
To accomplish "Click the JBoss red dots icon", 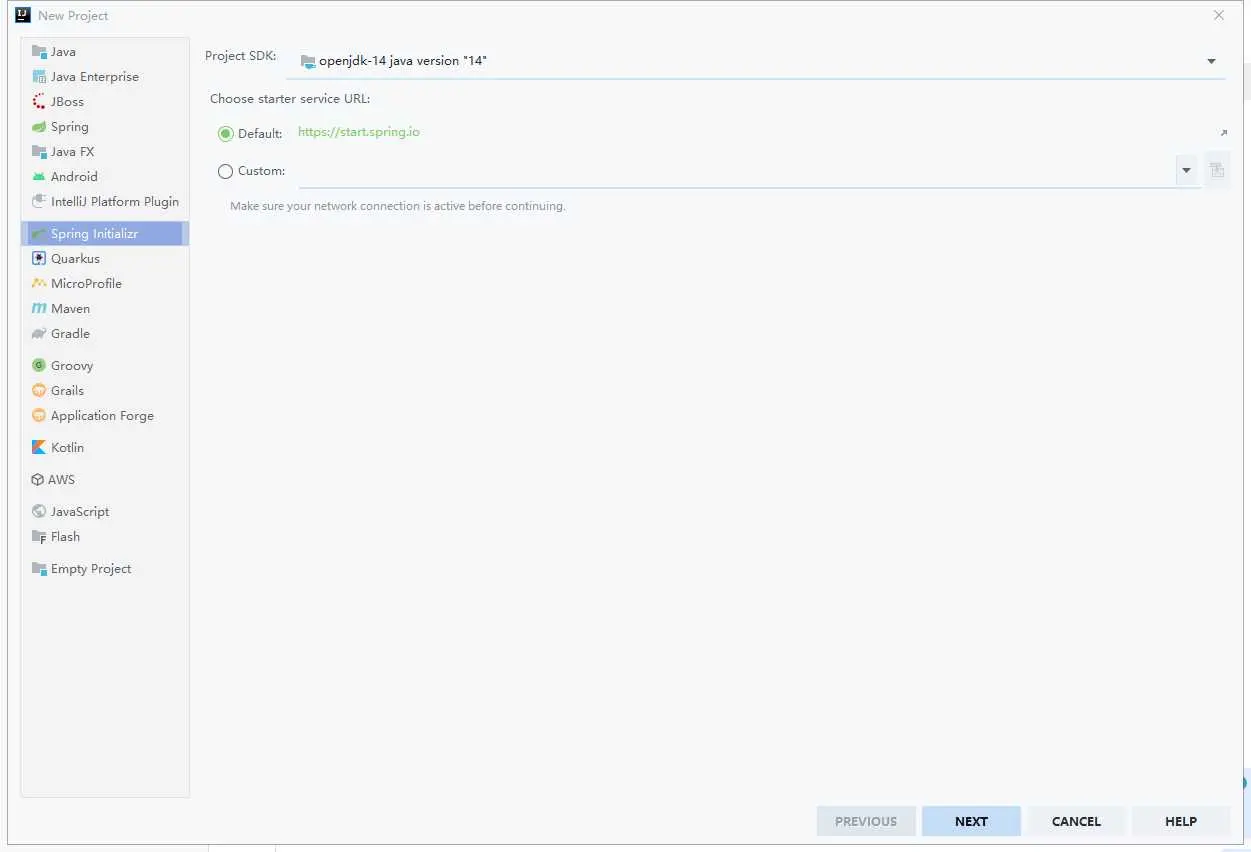I will click(x=39, y=102).
